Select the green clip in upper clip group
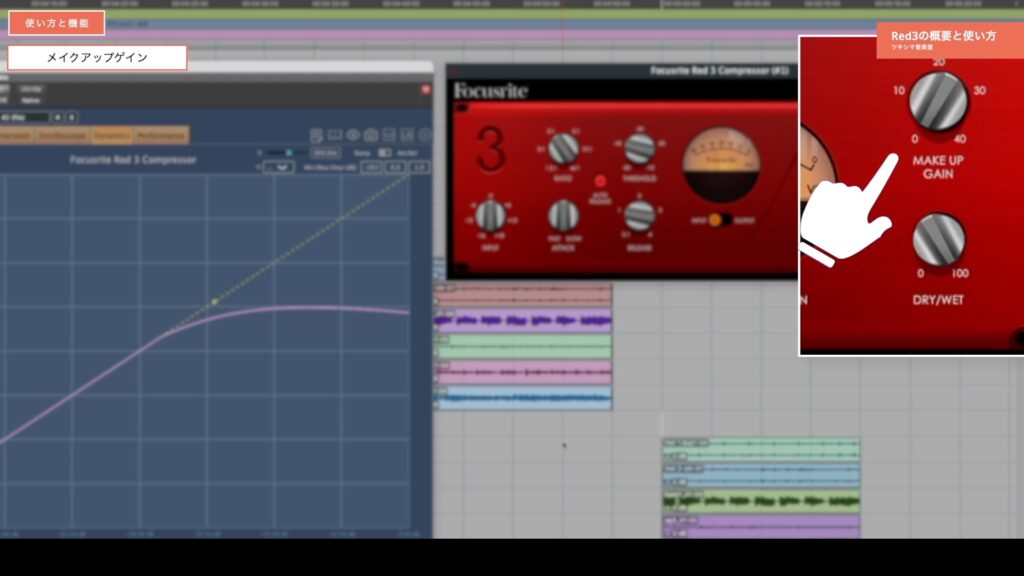This screenshot has width=1024, height=576. click(x=523, y=346)
